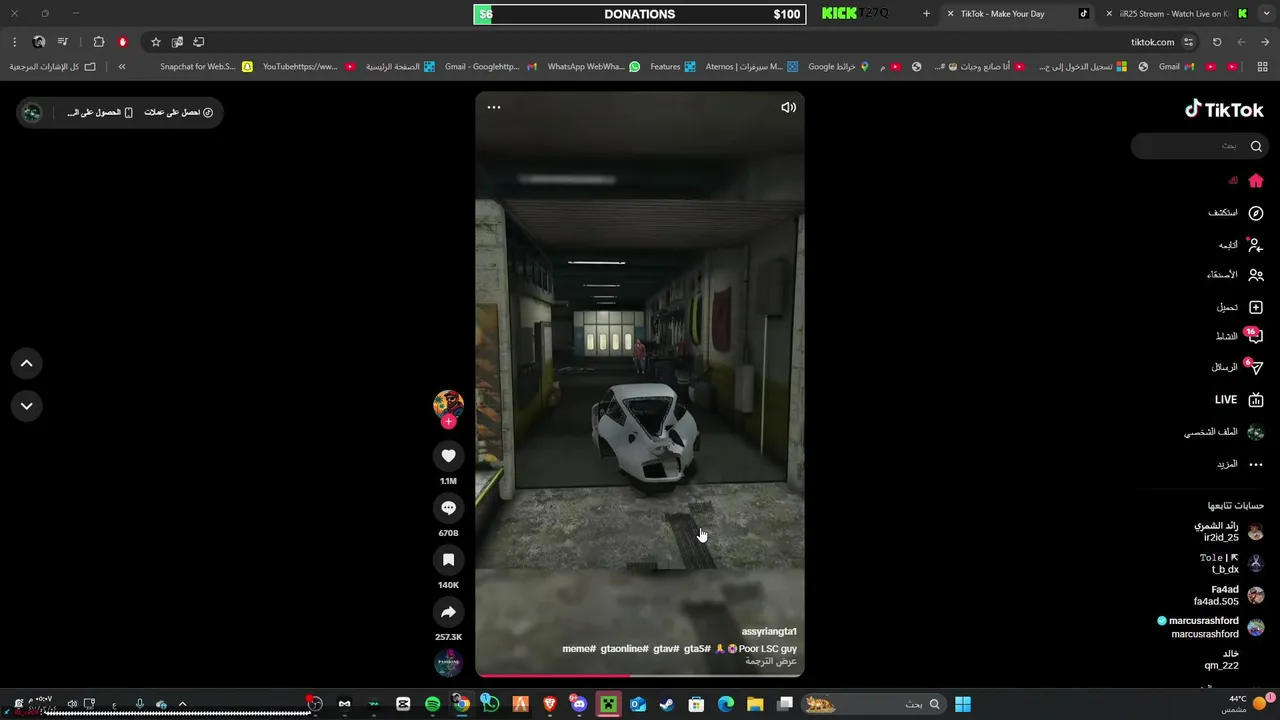Open all bookmarks folder

coord(52,67)
